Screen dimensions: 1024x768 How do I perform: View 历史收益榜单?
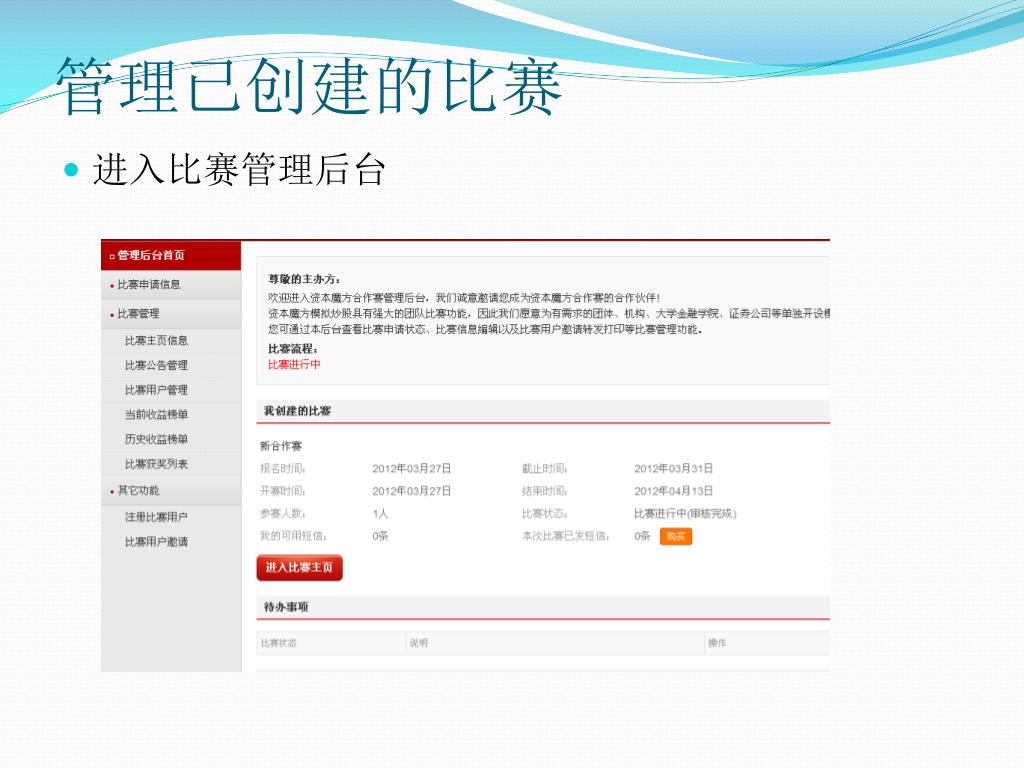click(156, 440)
